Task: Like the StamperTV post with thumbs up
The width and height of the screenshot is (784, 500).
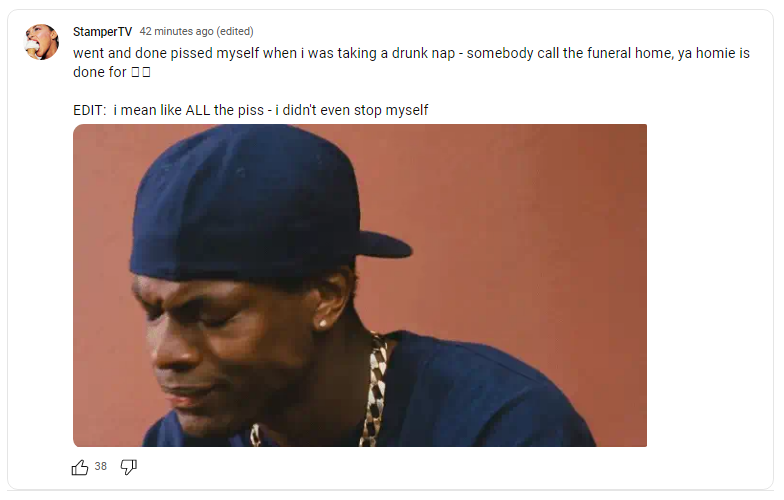Action: click(x=80, y=467)
